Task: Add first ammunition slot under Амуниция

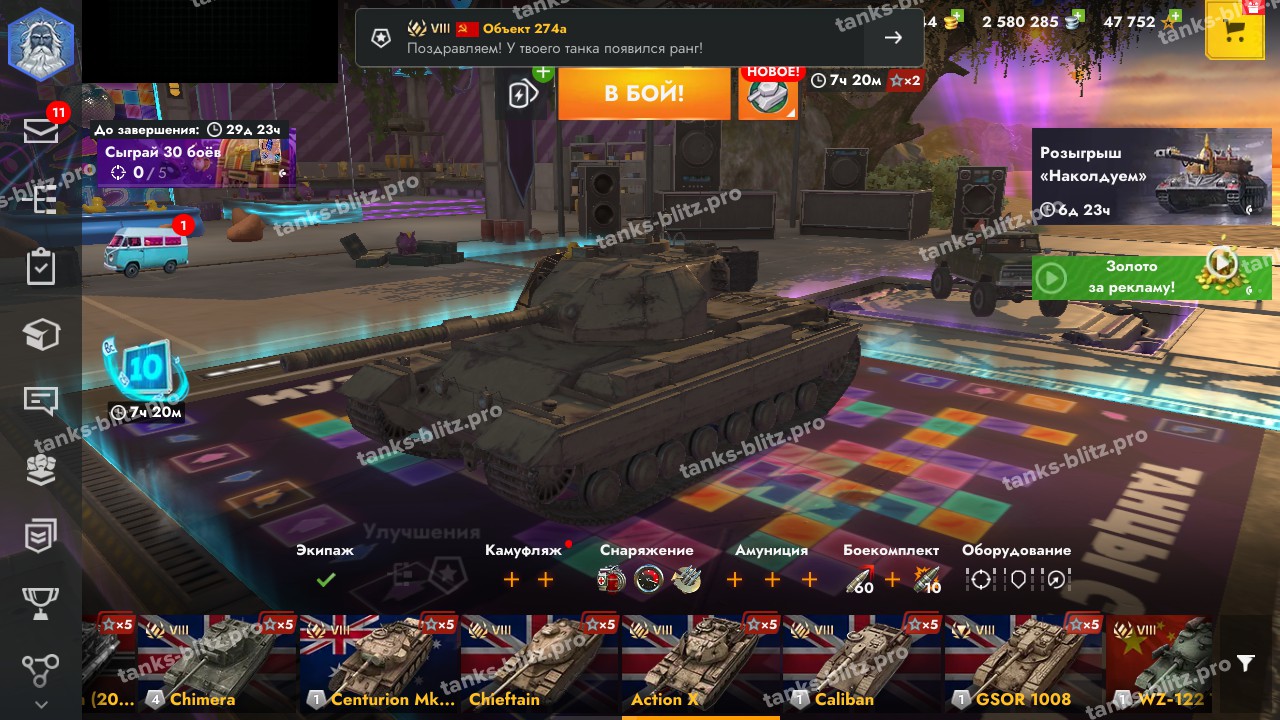Action: pyautogui.click(x=735, y=579)
